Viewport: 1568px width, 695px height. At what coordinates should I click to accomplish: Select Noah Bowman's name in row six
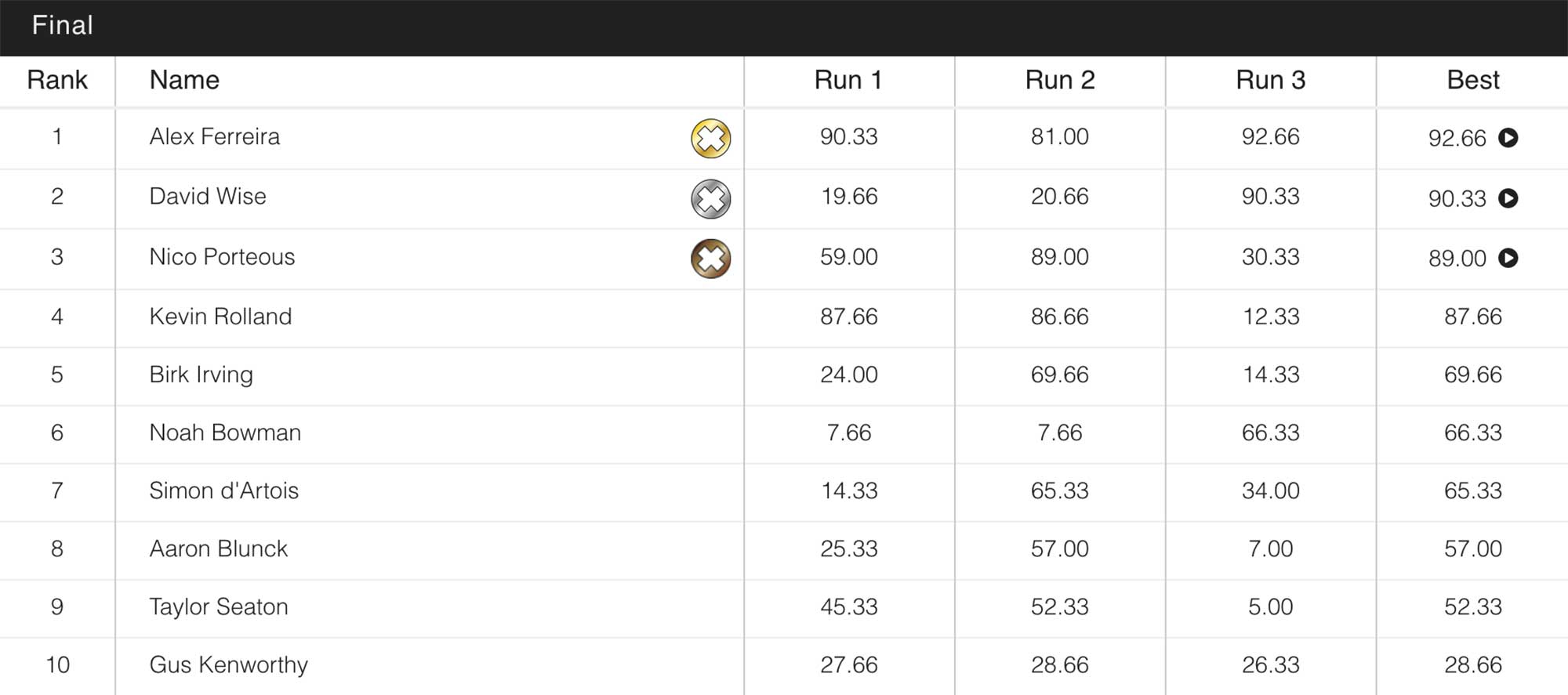pyautogui.click(x=225, y=433)
